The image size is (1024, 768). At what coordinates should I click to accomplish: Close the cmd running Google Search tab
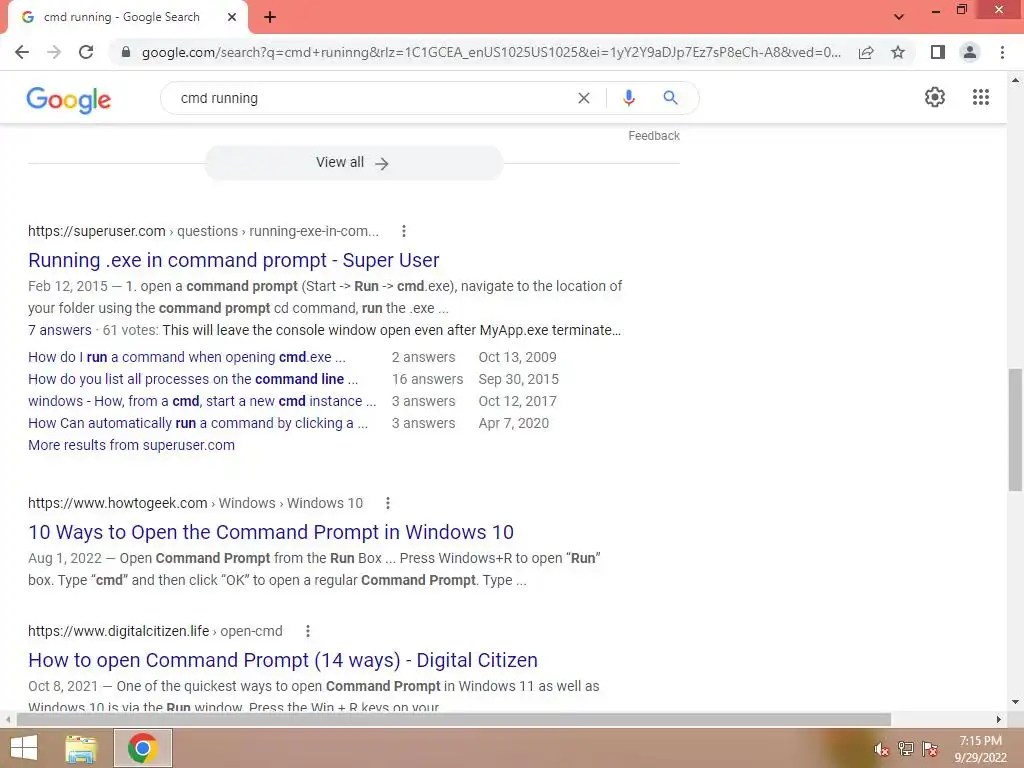pos(232,17)
